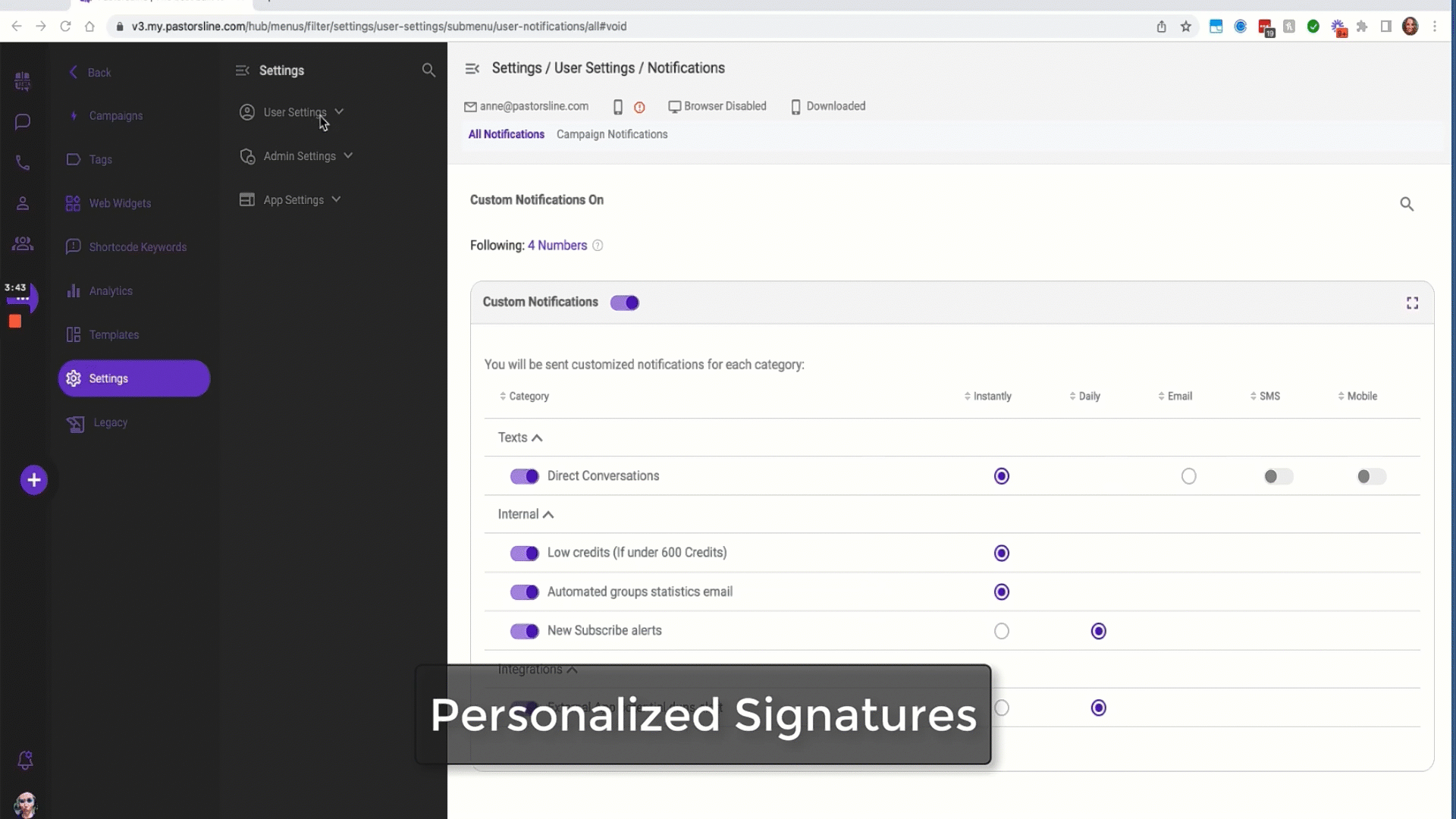Open the browser extensions puzzle icon
The image size is (1456, 819).
(x=1362, y=27)
